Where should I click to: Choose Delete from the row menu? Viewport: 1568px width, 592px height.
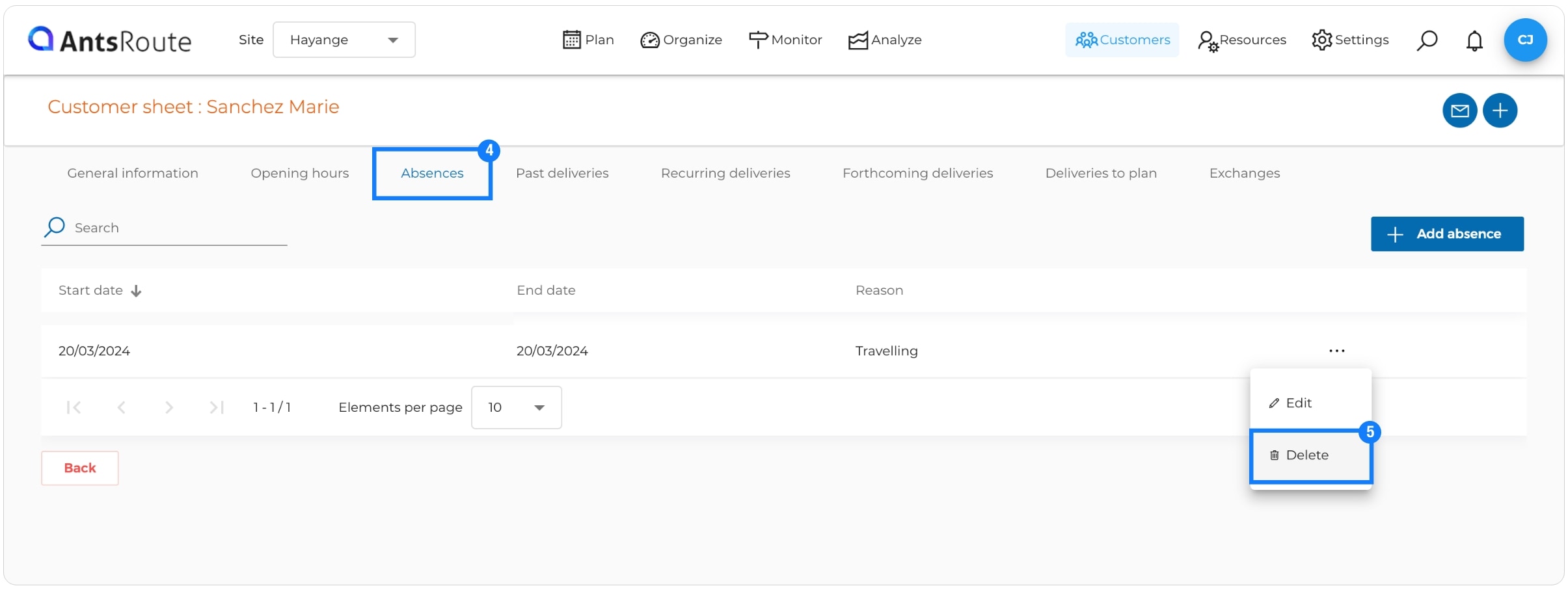point(1310,455)
